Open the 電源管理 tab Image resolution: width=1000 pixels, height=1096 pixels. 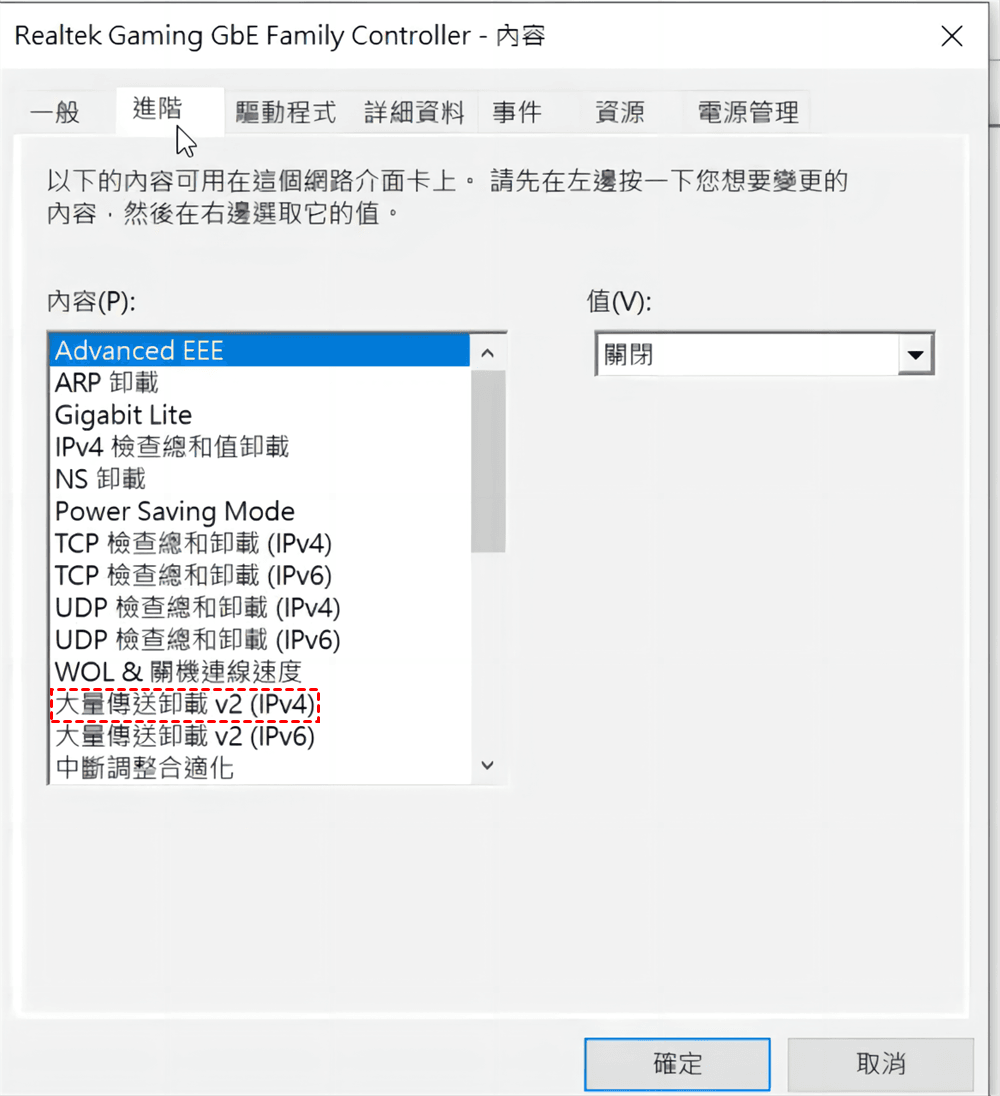[747, 112]
